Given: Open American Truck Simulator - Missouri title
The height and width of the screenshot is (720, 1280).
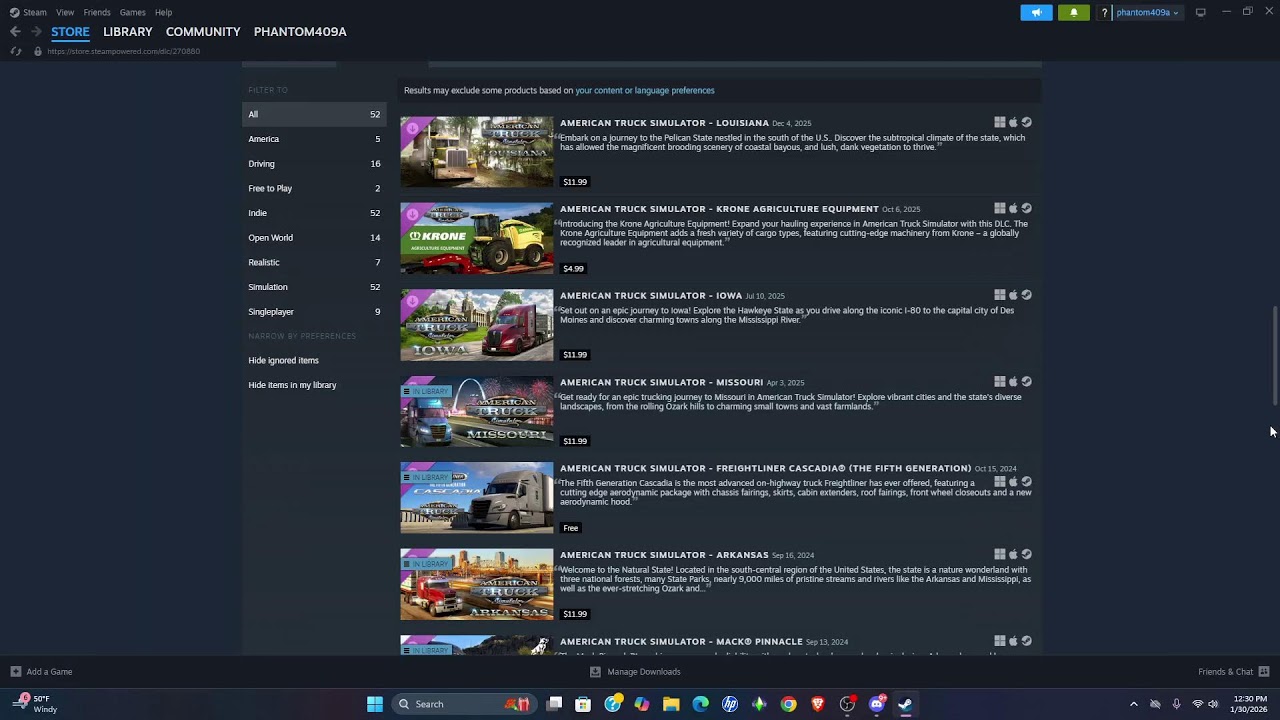Looking at the screenshot, I should tap(661, 382).
